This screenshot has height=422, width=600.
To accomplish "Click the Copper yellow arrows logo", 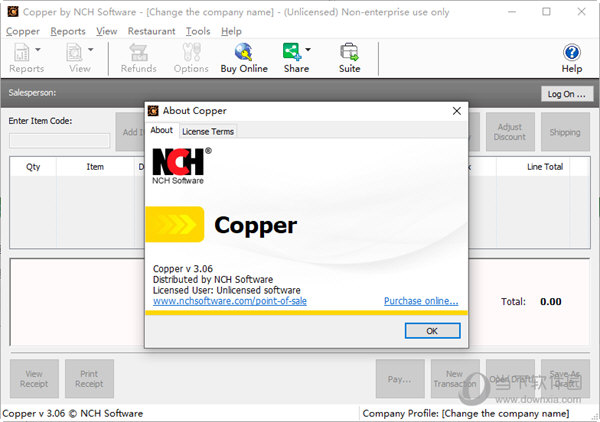I will tap(175, 224).
